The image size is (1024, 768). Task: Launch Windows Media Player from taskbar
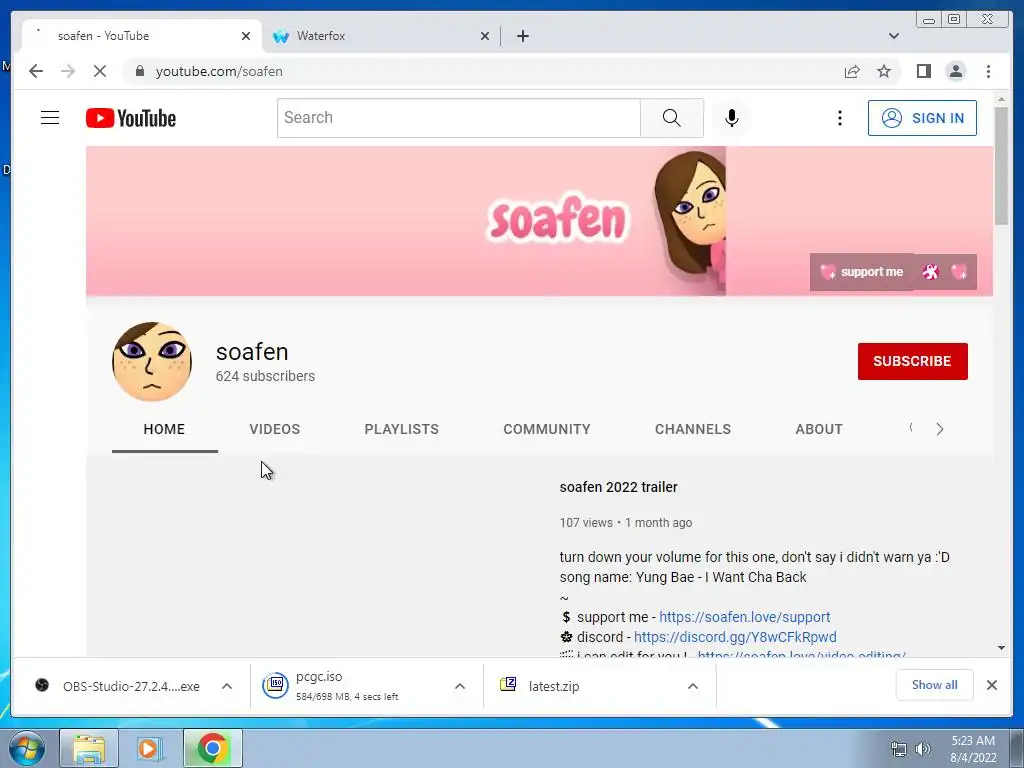[150, 748]
